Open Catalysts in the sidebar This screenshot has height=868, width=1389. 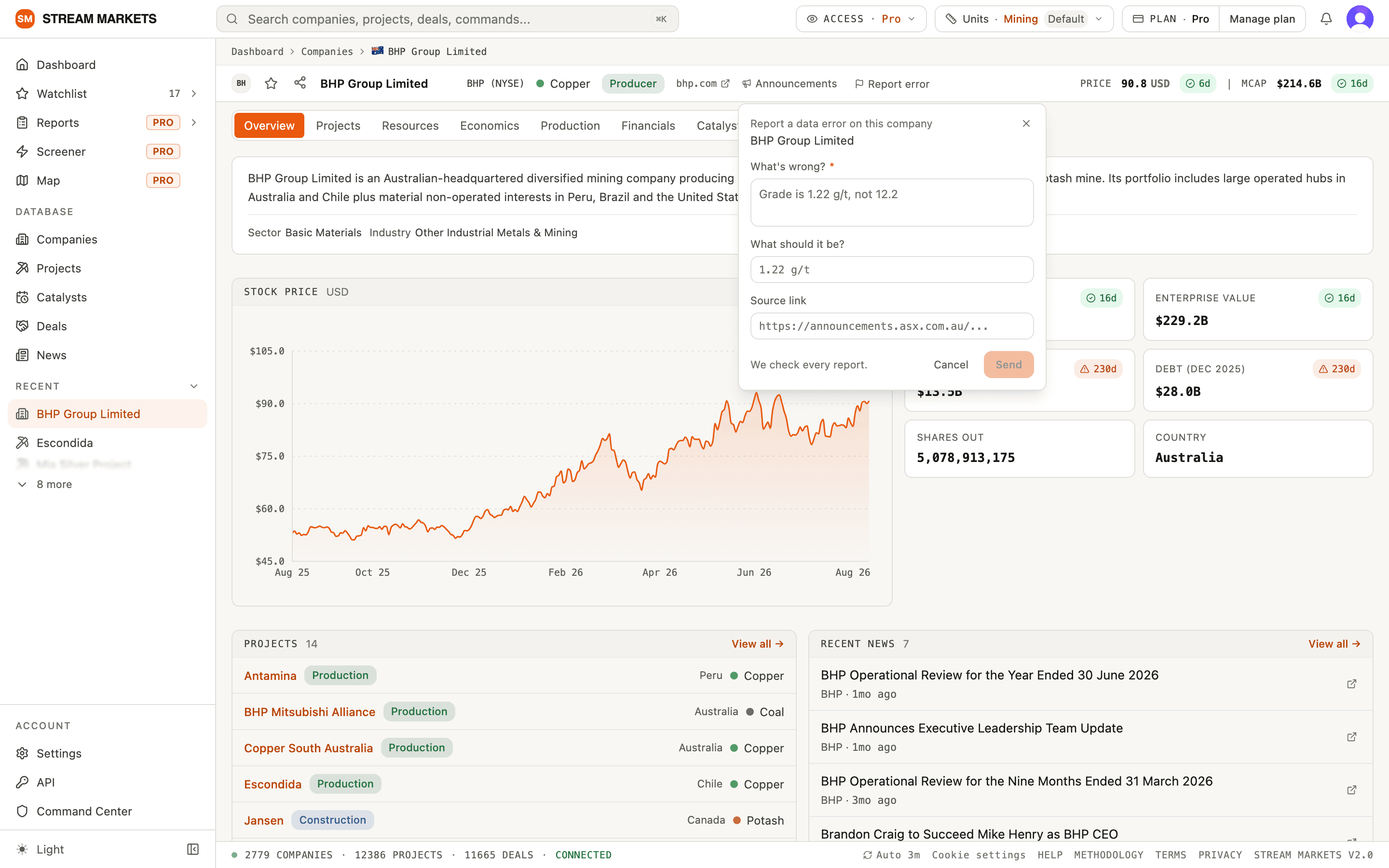click(x=108, y=298)
